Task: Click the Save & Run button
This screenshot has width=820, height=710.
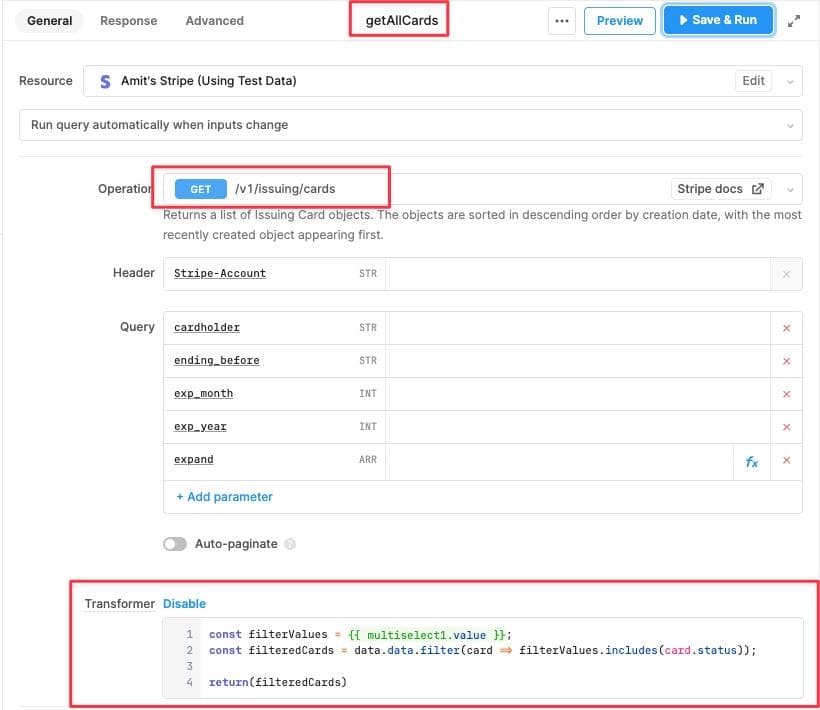Action: pyautogui.click(x=718, y=19)
